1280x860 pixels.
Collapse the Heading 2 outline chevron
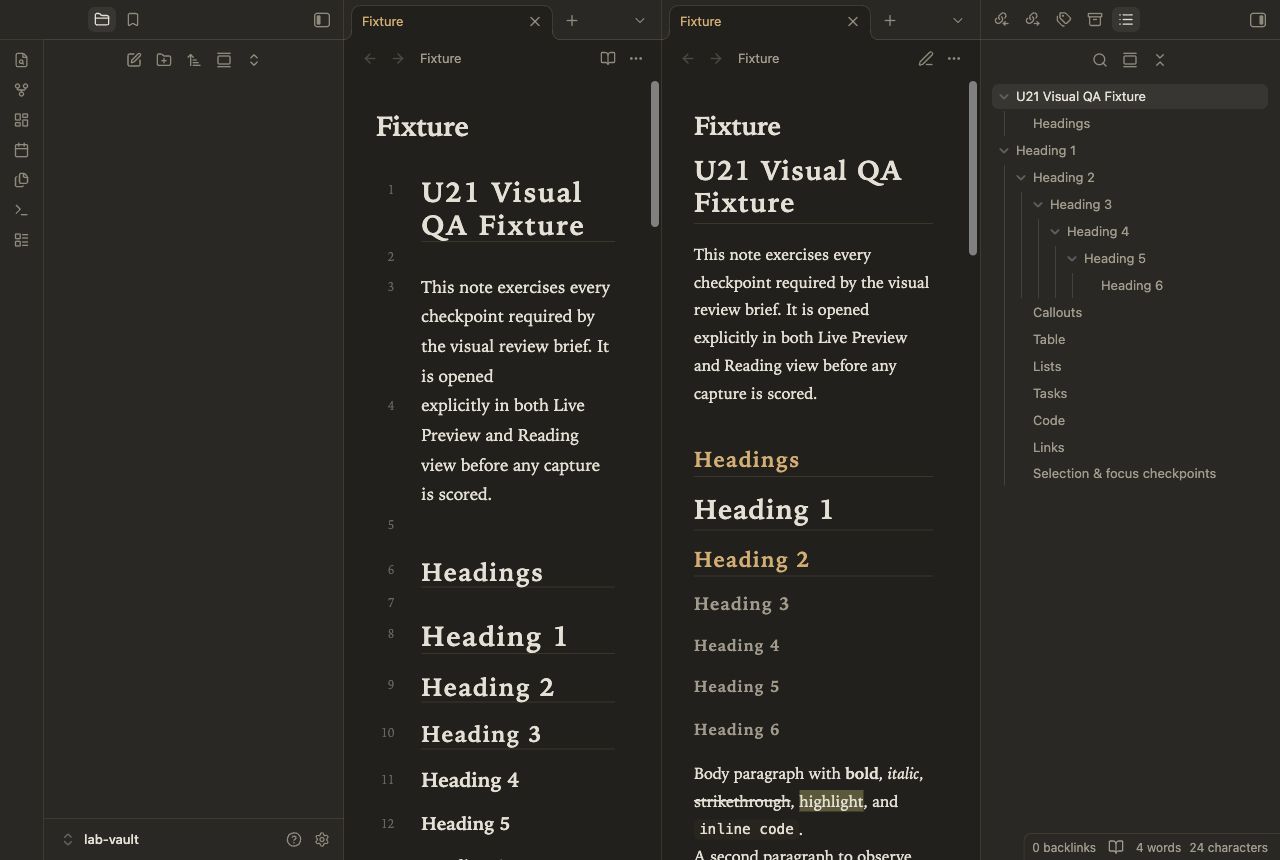(1021, 178)
